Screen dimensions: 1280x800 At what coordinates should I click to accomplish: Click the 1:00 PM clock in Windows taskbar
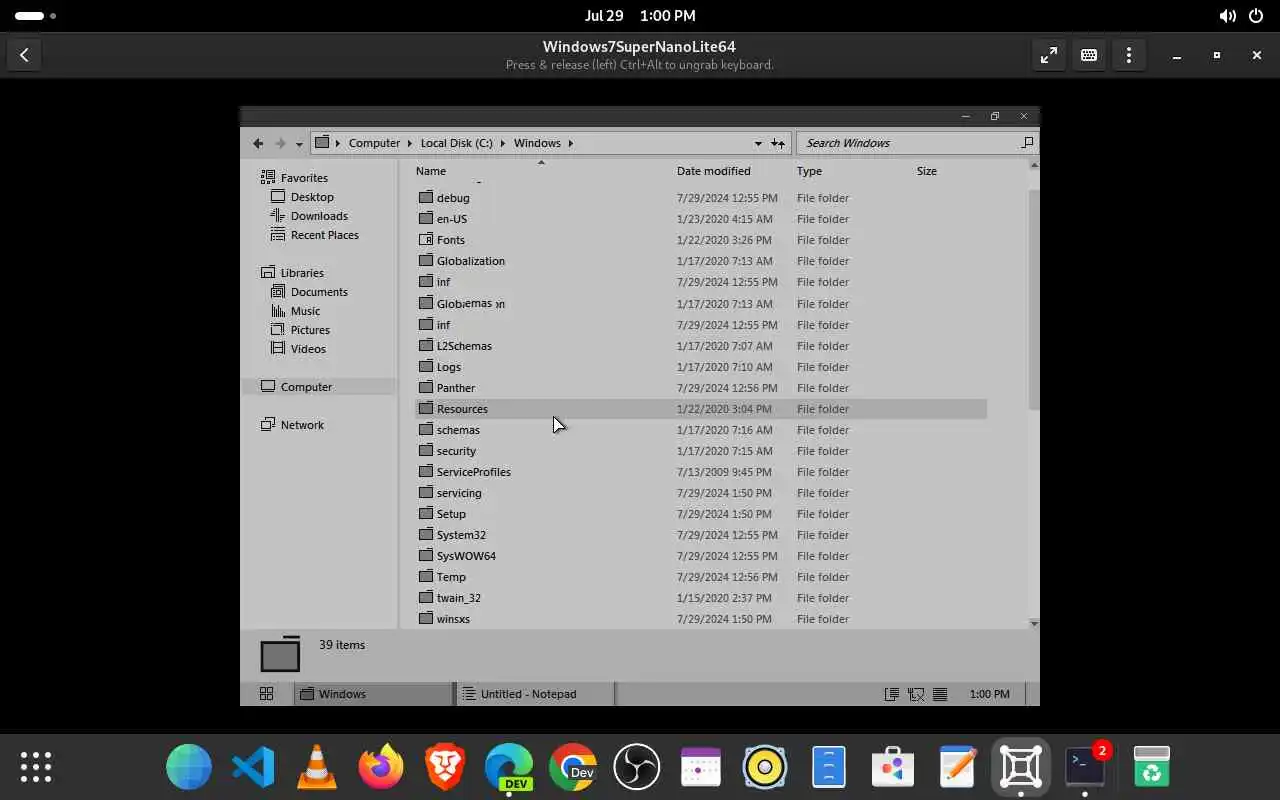(989, 694)
